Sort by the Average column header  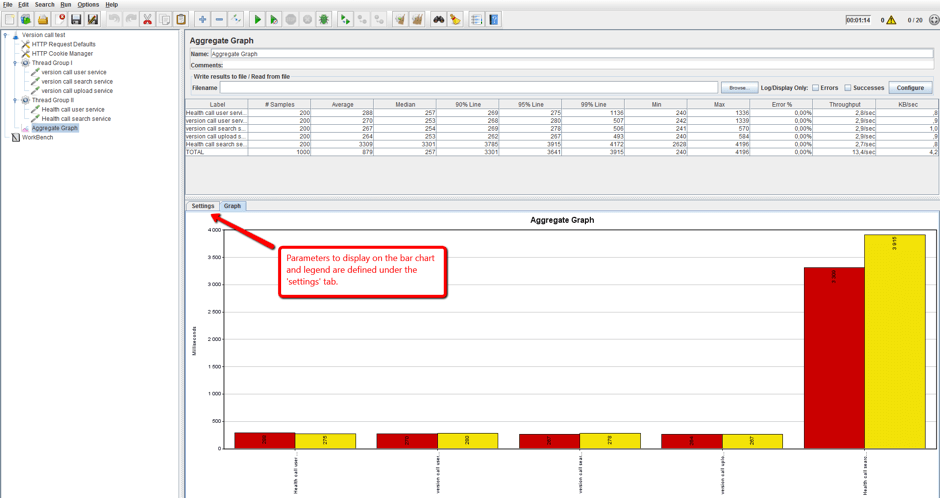coord(342,104)
